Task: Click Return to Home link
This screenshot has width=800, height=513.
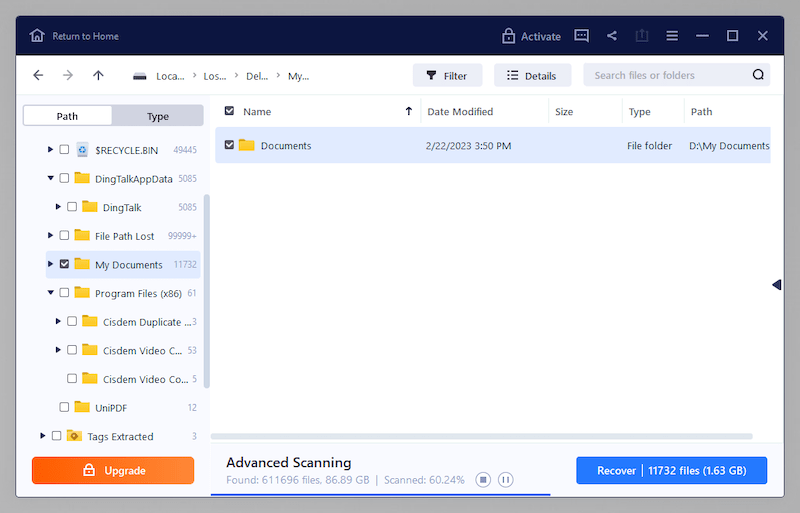Action: click(85, 36)
